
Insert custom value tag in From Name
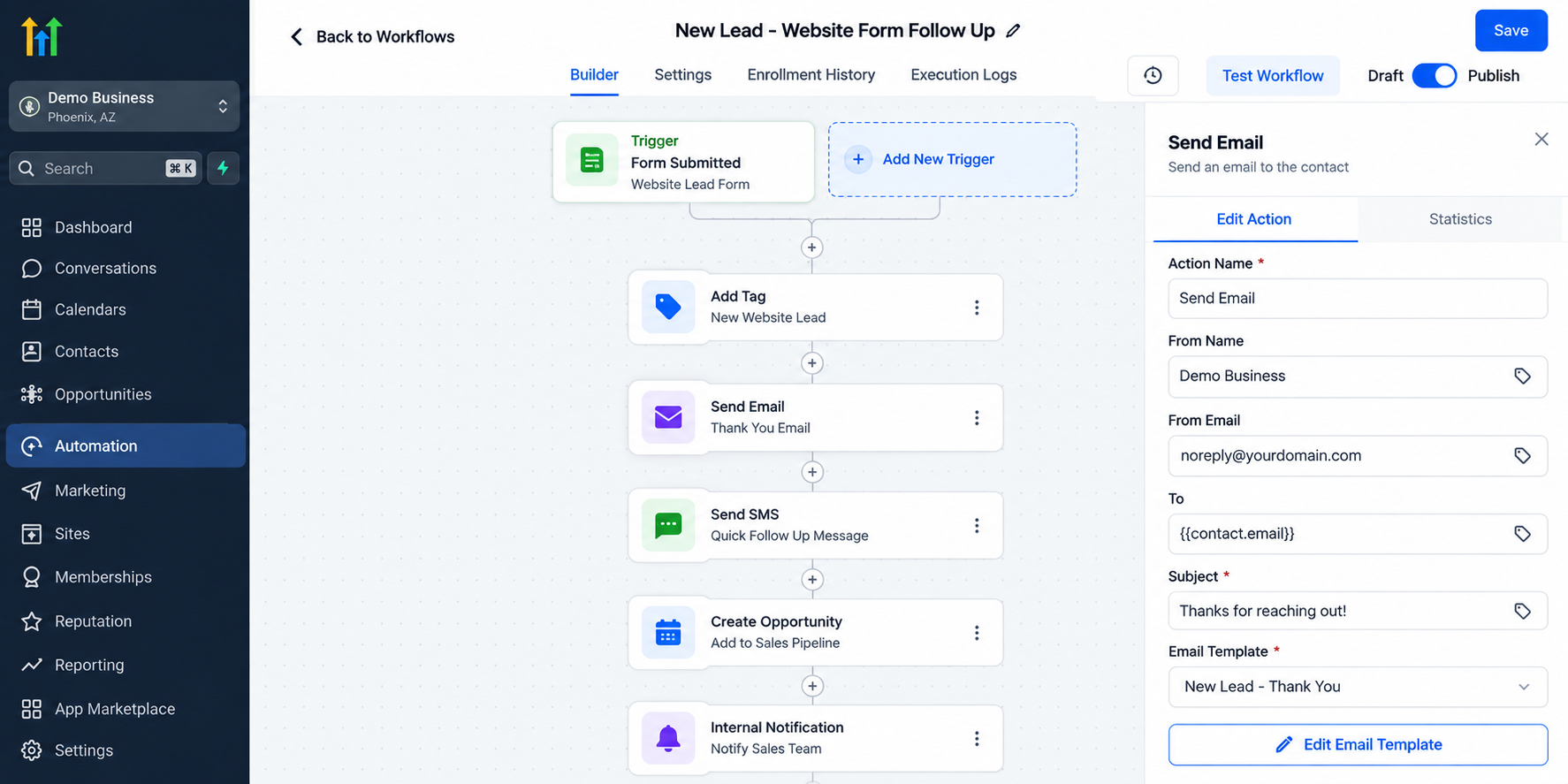[x=1522, y=377]
